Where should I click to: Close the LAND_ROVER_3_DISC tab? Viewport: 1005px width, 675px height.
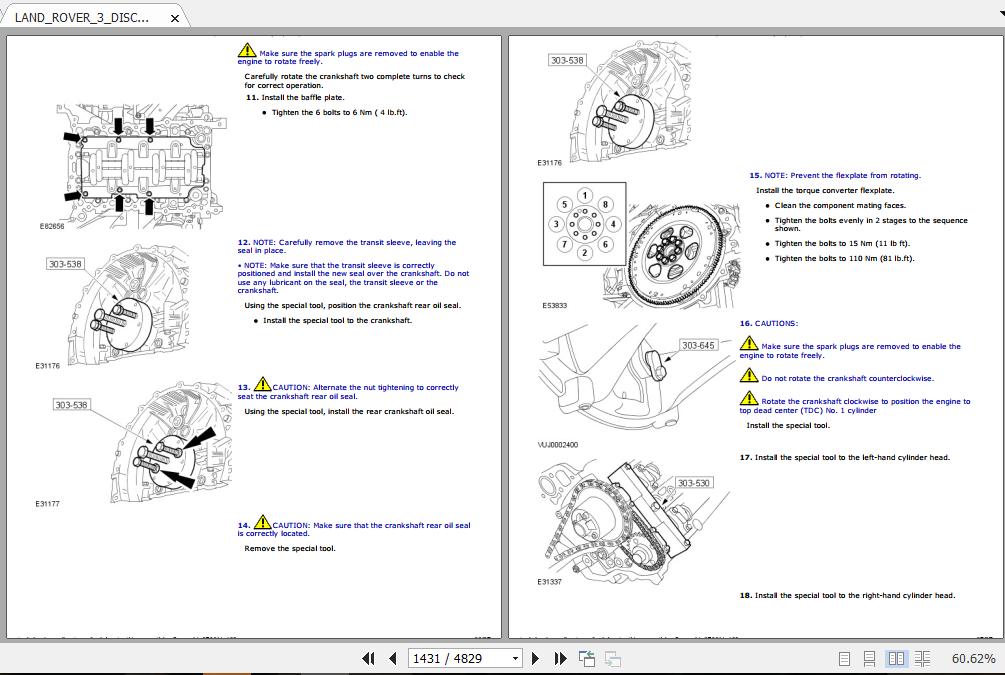point(175,17)
